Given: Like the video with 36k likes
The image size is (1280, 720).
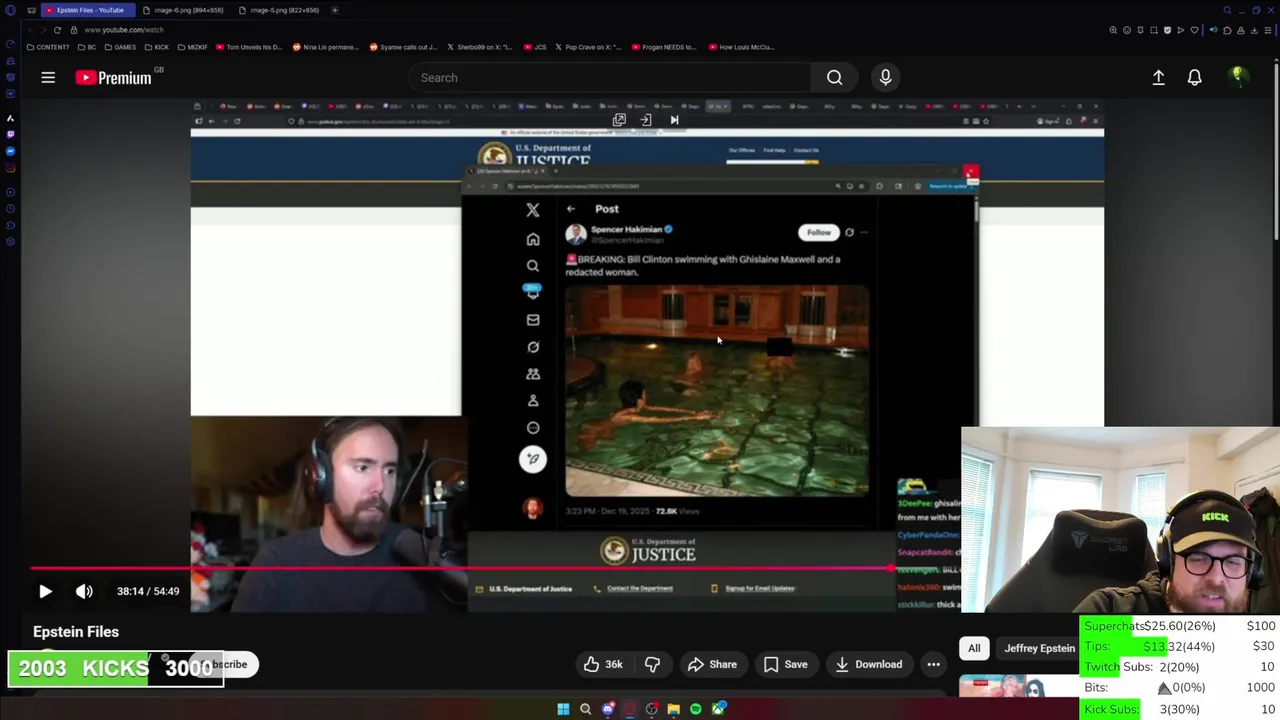Looking at the screenshot, I should (x=604, y=664).
